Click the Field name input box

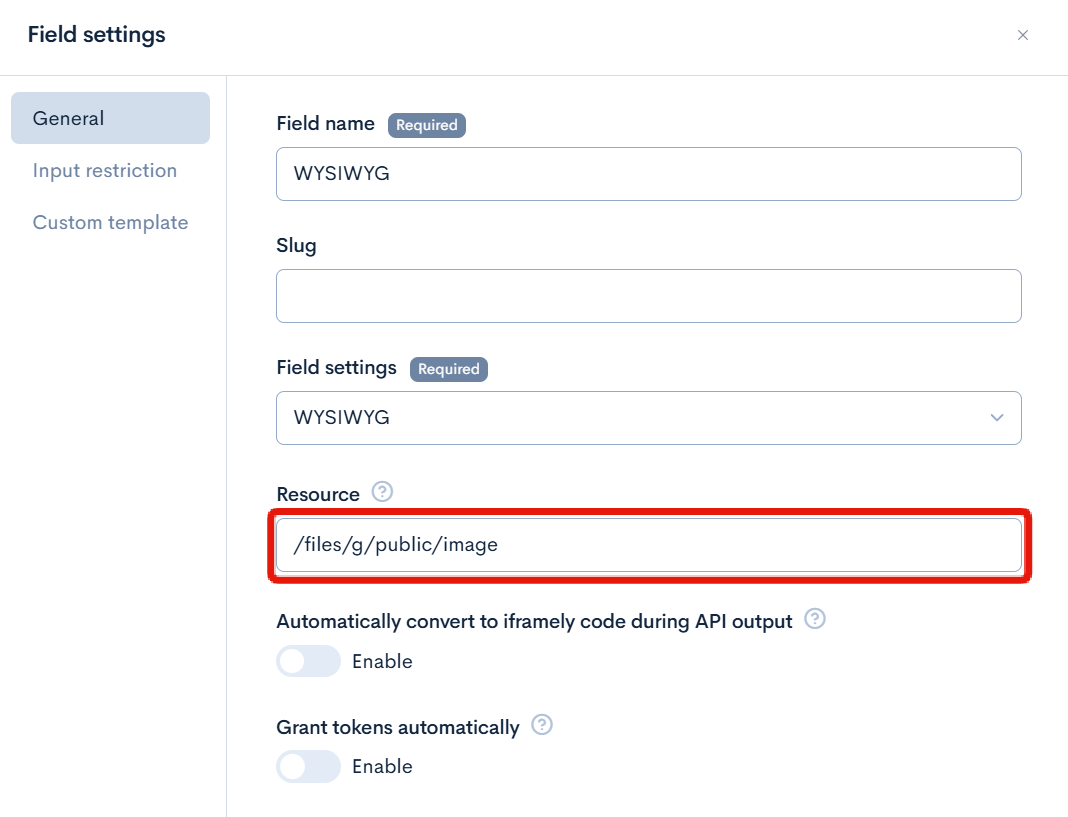coord(648,174)
